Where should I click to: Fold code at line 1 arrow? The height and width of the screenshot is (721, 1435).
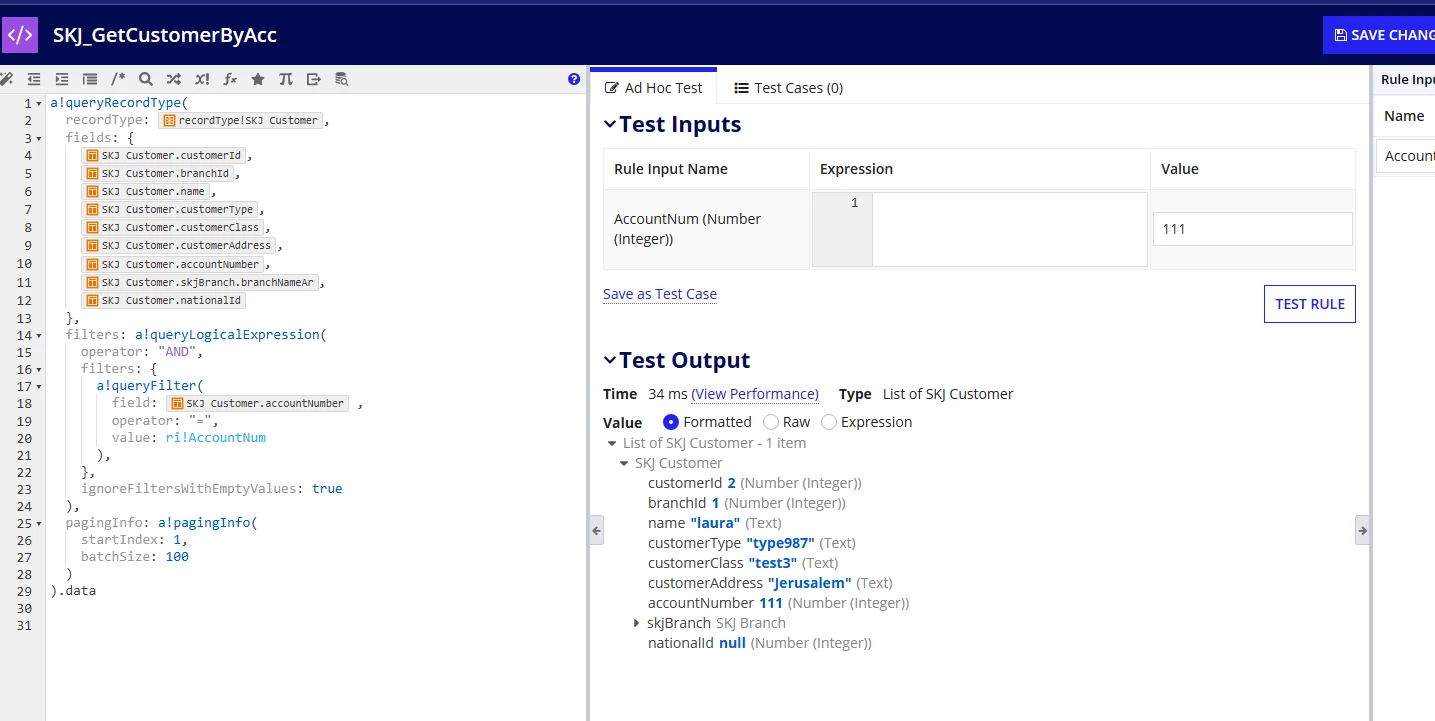(x=39, y=103)
